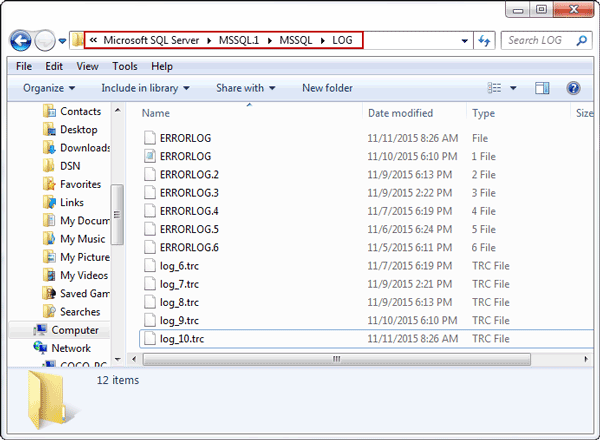Select DSN folder in navigation pane
Screen dimensions: 600x440
[62, 166]
